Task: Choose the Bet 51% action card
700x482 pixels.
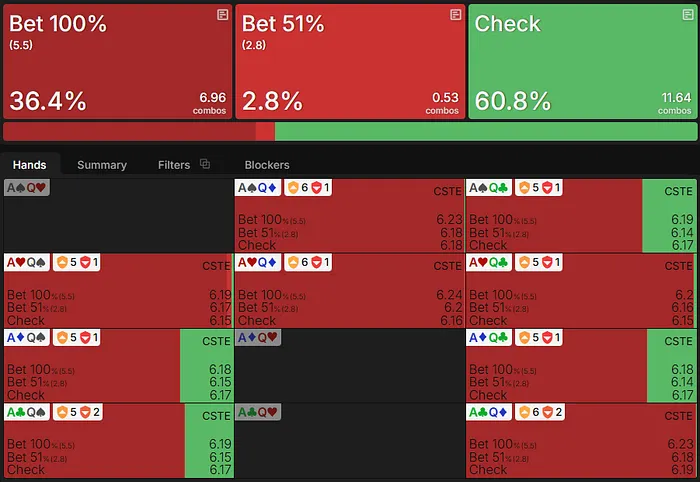Action: point(349,61)
